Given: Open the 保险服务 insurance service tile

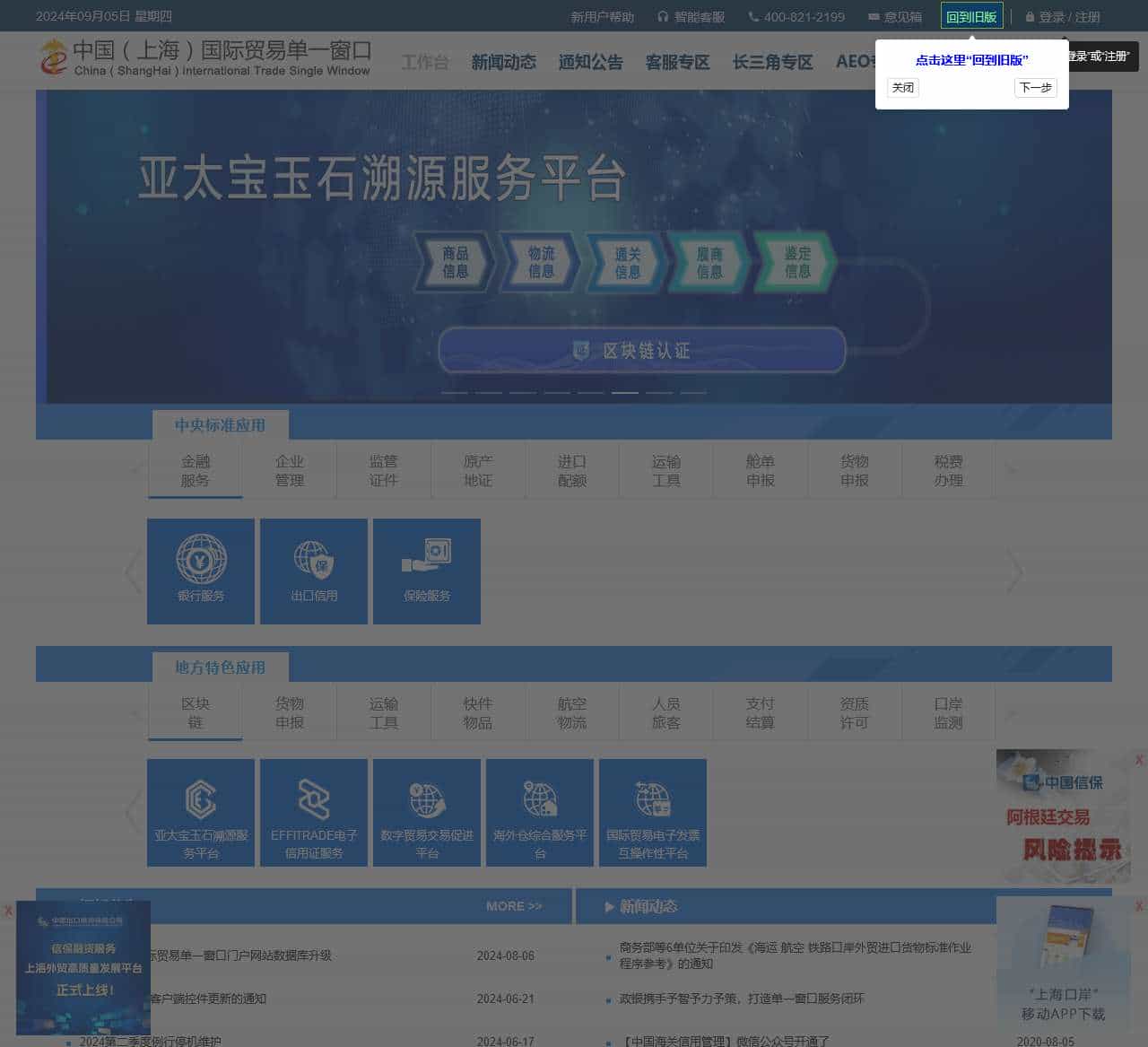Looking at the screenshot, I should (427, 571).
